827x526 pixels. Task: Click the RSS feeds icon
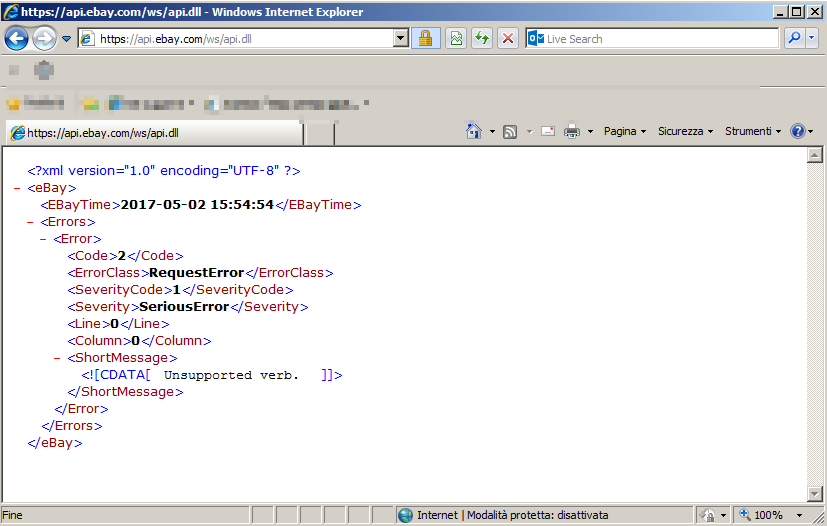click(510, 131)
